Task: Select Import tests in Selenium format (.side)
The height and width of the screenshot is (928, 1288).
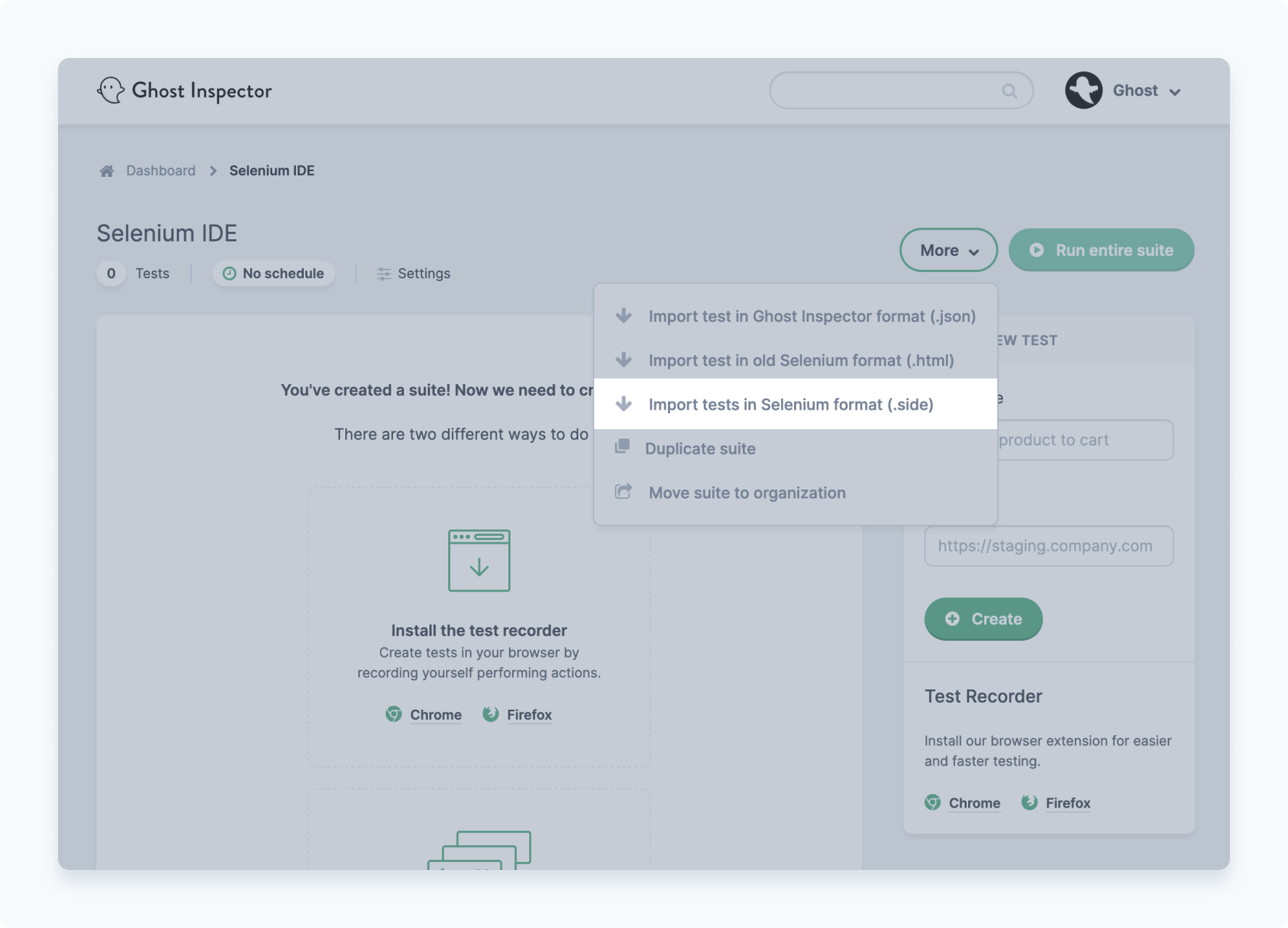Action: (x=795, y=404)
